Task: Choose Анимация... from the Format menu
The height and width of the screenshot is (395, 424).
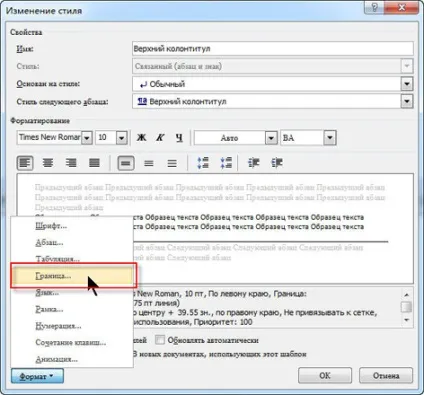Action: click(x=72, y=359)
